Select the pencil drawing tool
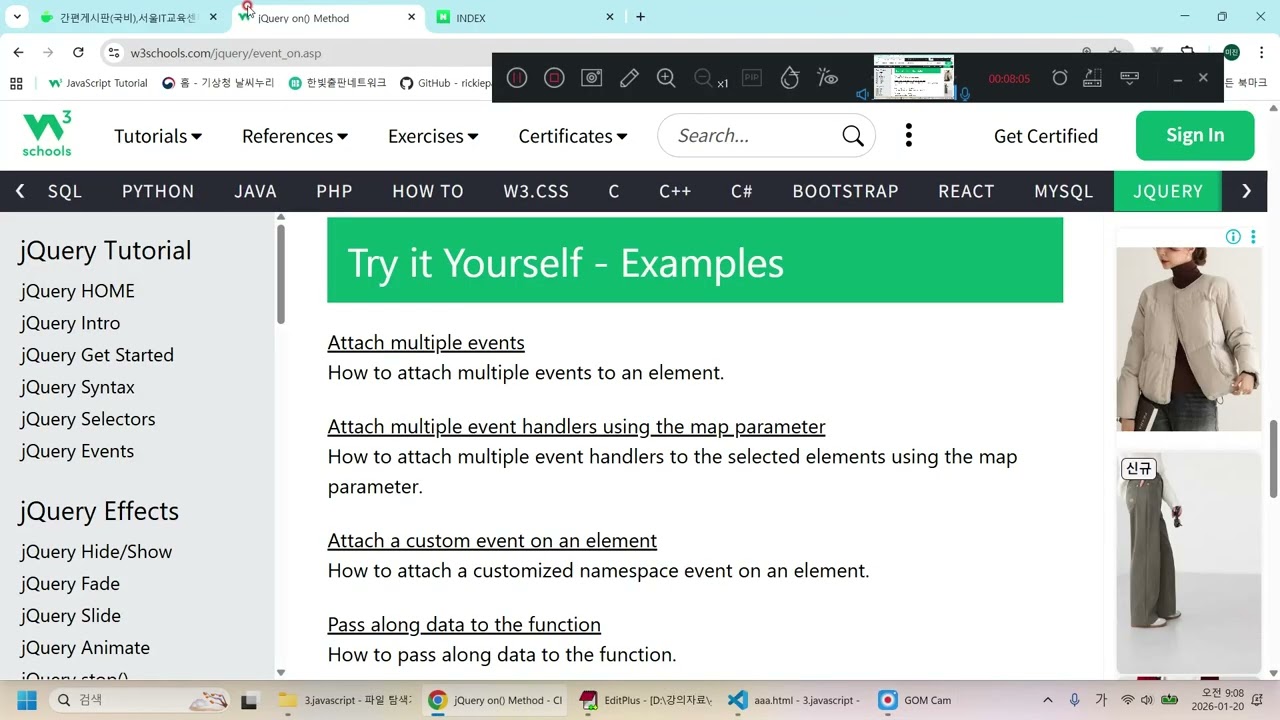1280x720 pixels. pyautogui.click(x=629, y=78)
